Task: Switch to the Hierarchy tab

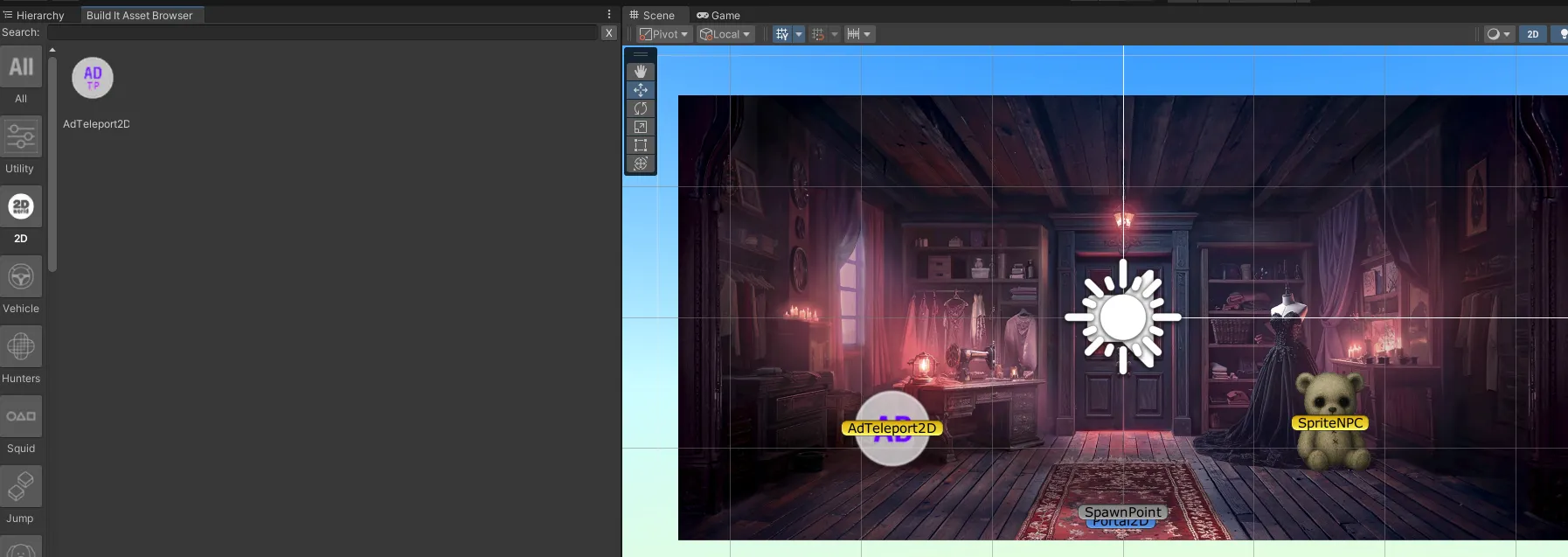Action: 35,15
